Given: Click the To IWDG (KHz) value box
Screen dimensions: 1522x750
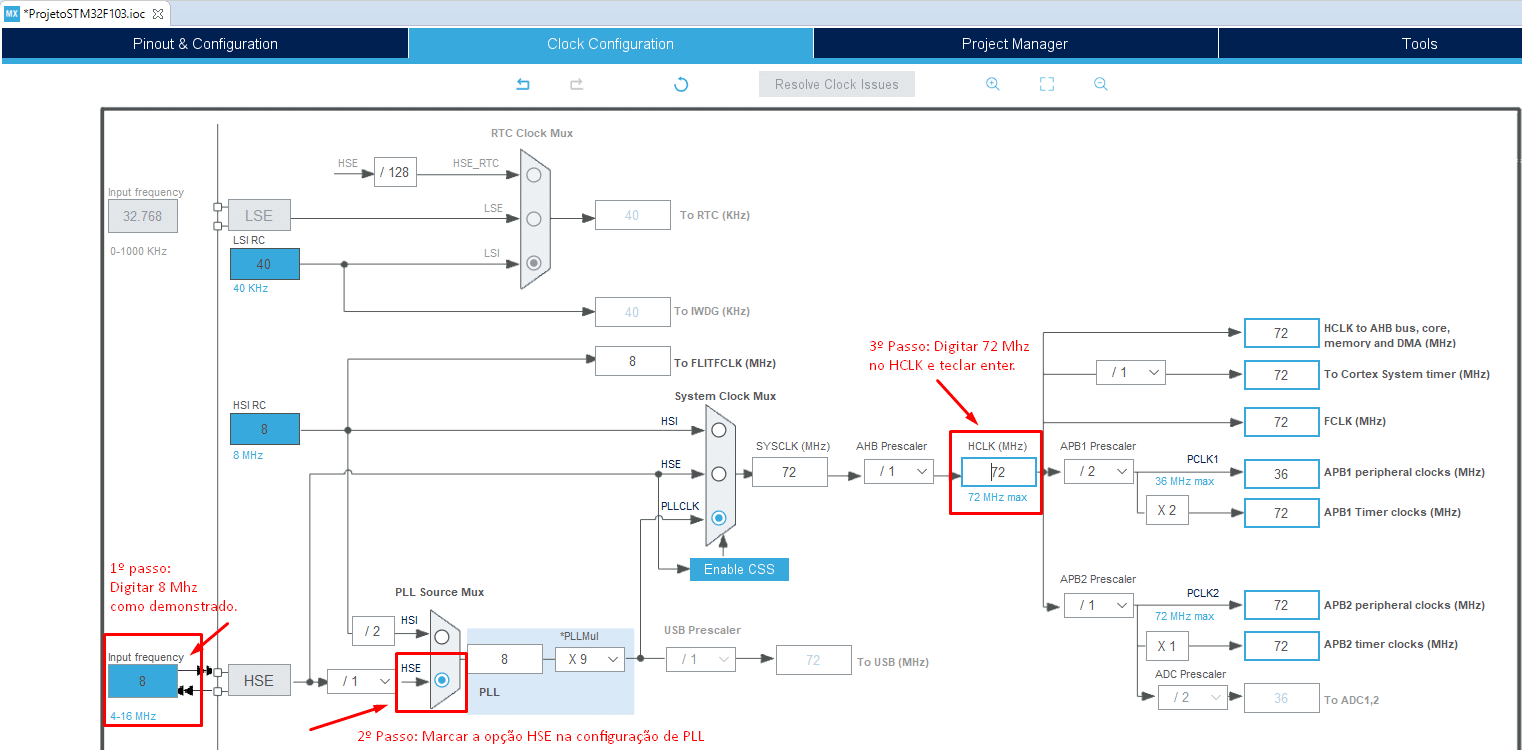Looking at the screenshot, I should tap(632, 312).
